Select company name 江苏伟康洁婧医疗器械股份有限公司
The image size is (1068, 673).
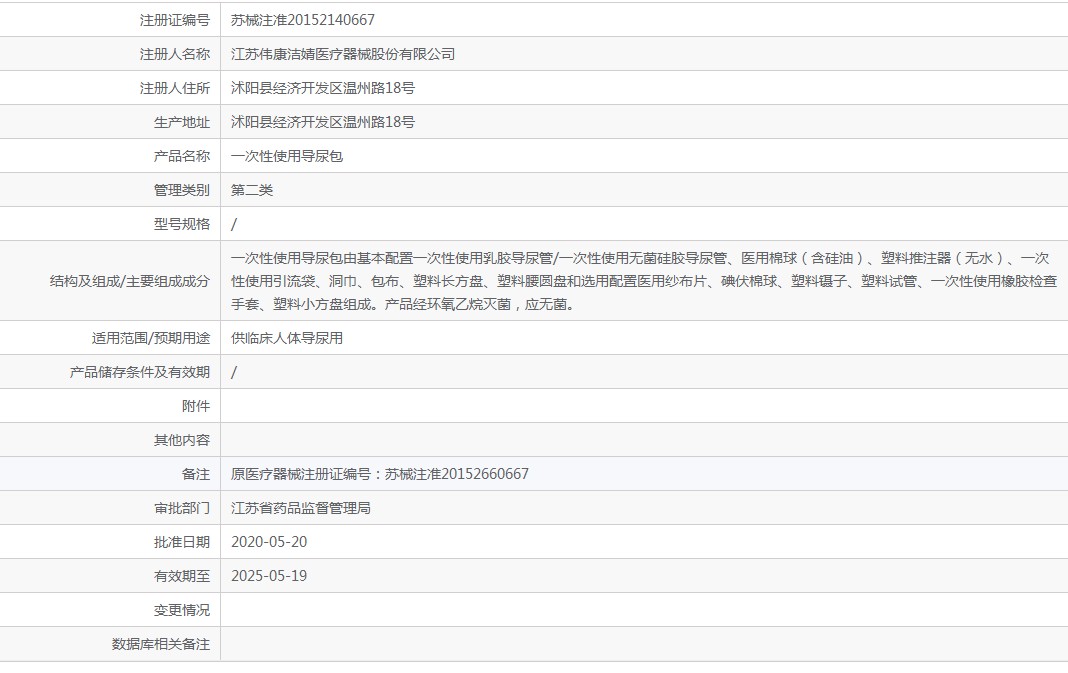click(343, 54)
